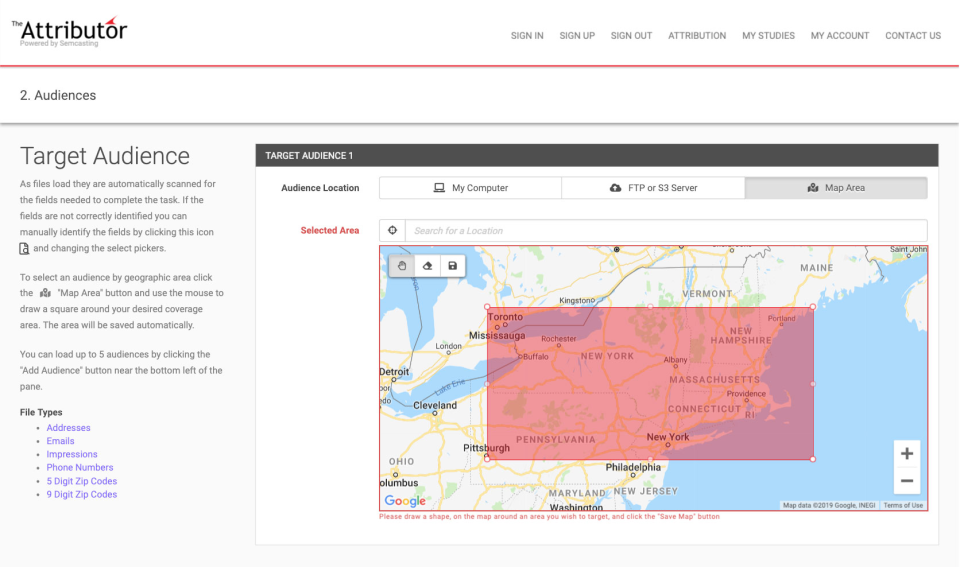
Task: Click the Audience Location label
Action: pos(320,188)
